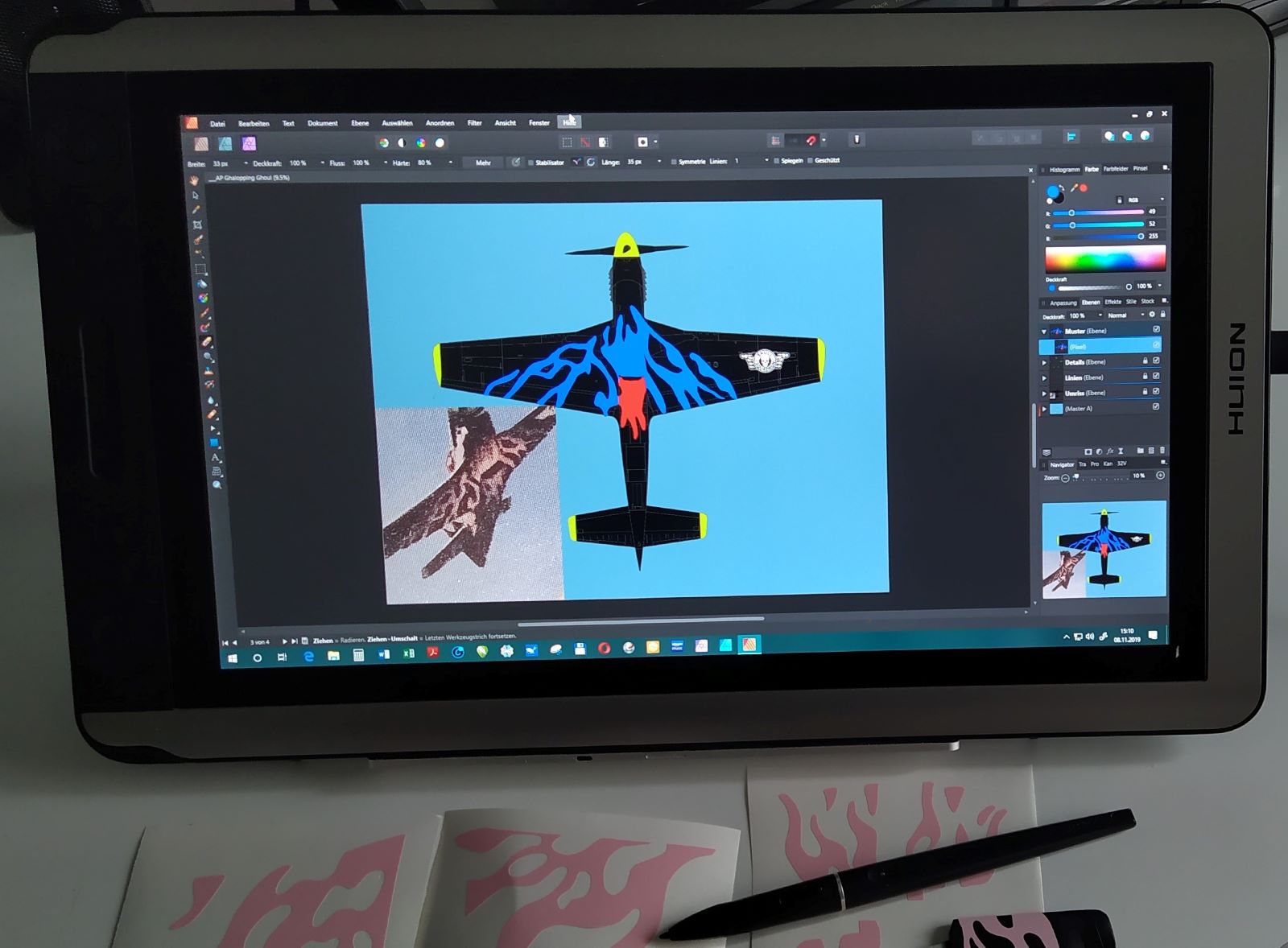Image resolution: width=1288 pixels, height=948 pixels.
Task: Choose the Text tool in toolbar
Action: 216,457
